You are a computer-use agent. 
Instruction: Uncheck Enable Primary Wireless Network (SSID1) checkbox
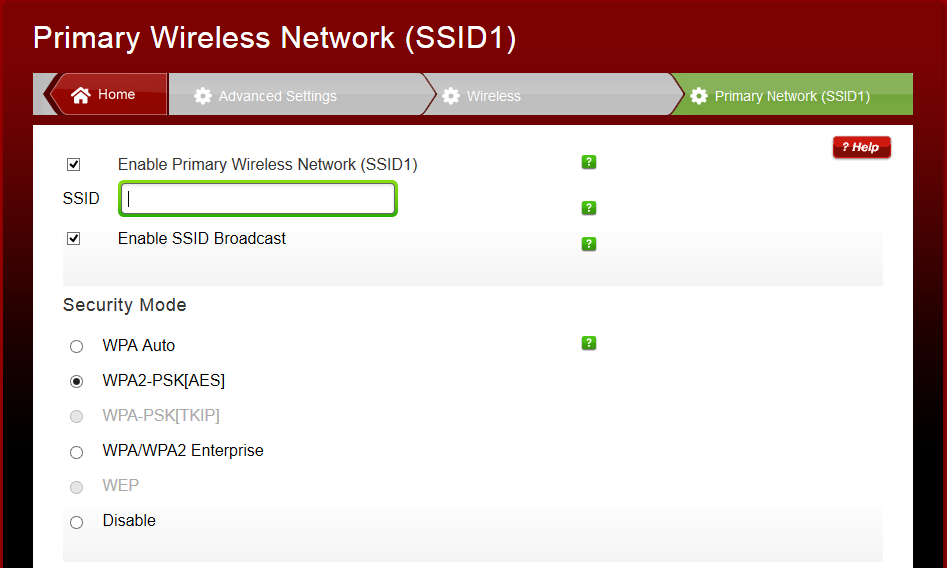73,165
